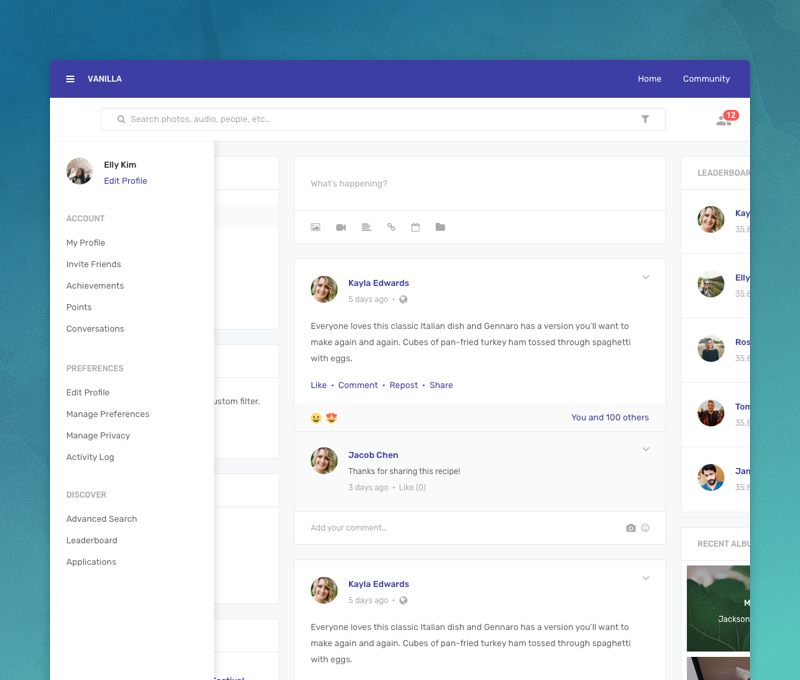
Task: Open Manage Privacy settings
Action: [x=98, y=436]
